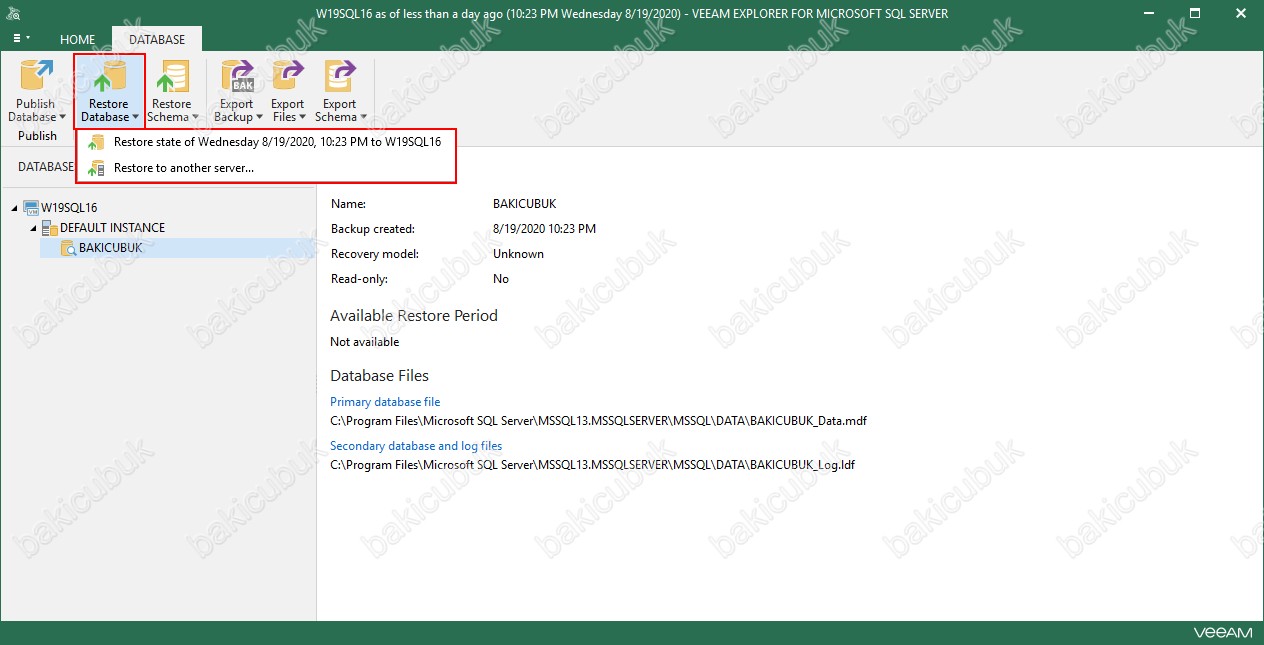Click the Export Schema icon
Image resolution: width=1264 pixels, height=645 pixels.
[340, 78]
